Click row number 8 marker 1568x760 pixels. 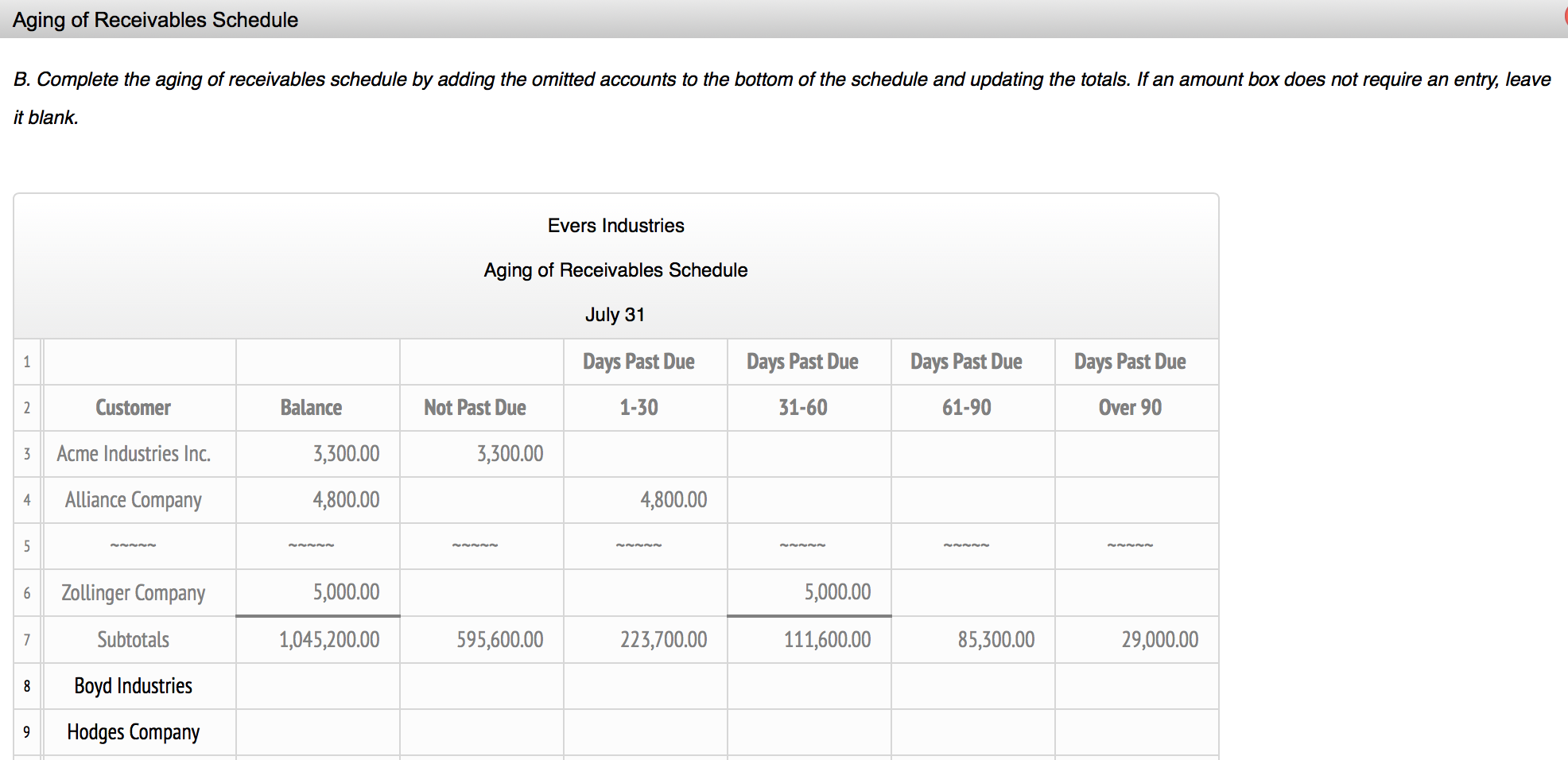click(x=27, y=686)
